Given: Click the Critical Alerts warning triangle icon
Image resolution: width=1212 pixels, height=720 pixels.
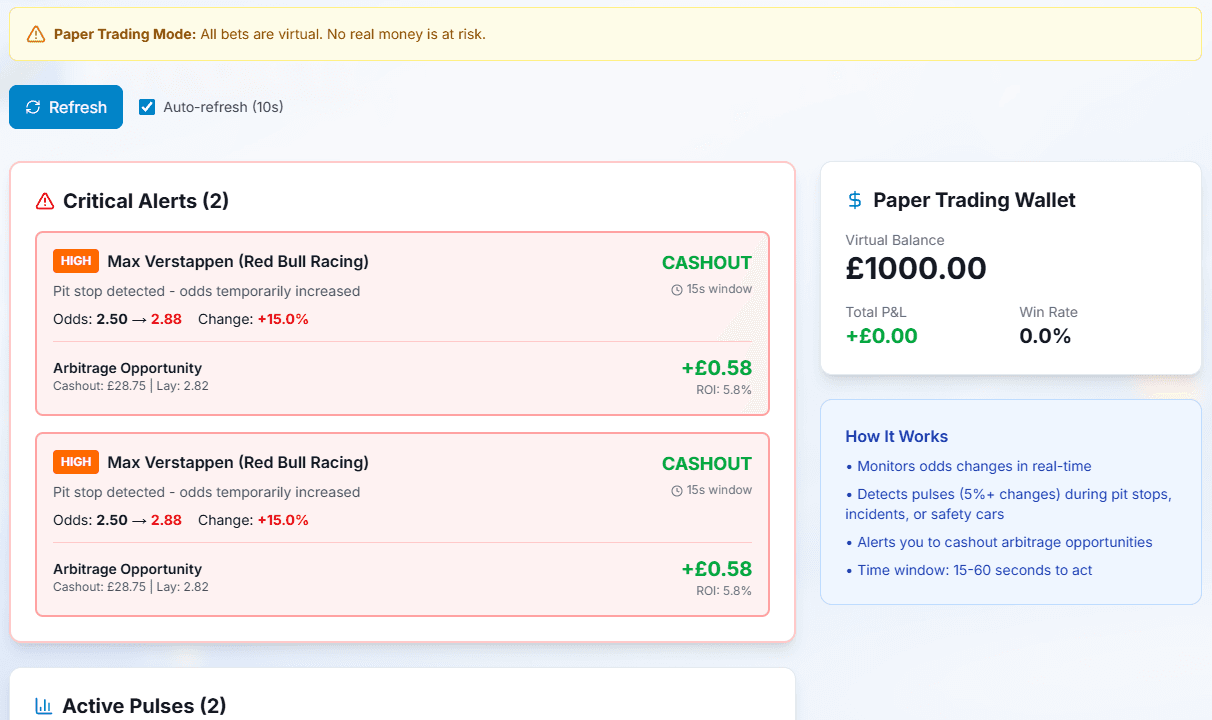Looking at the screenshot, I should pyautogui.click(x=44, y=200).
